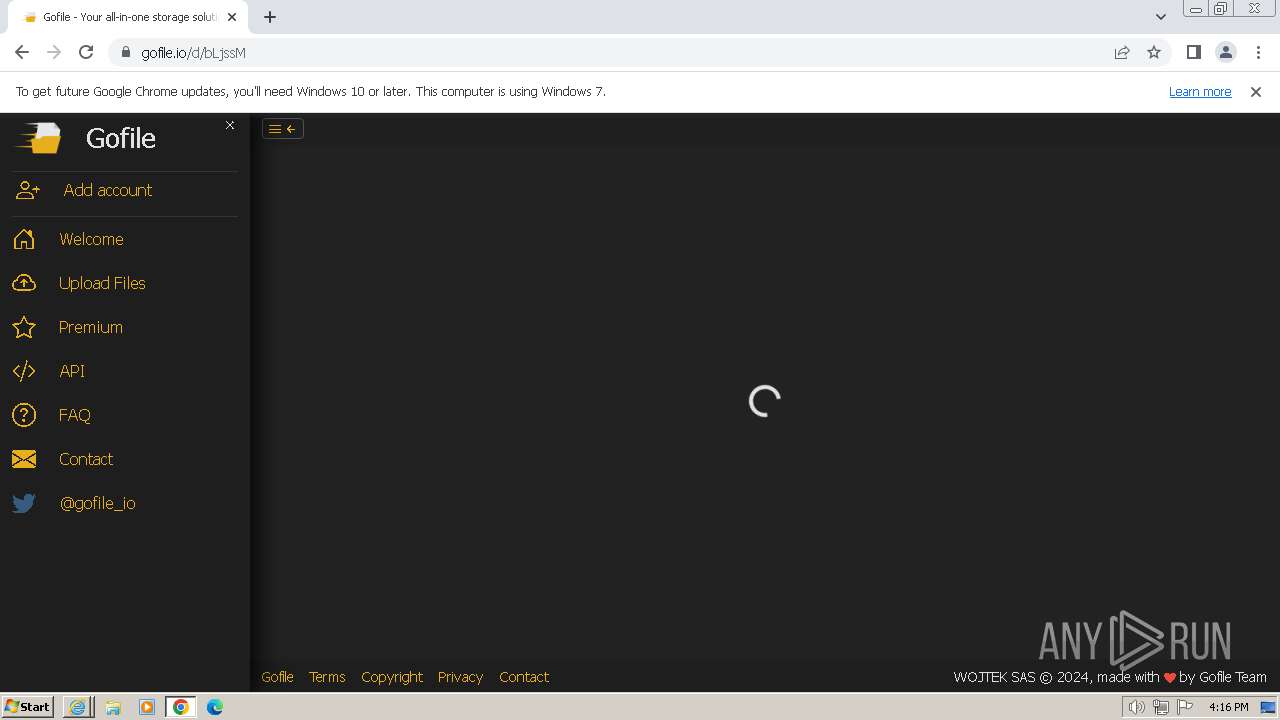1280x720 pixels.
Task: Toggle sidebar with hamburger arrow button
Action: click(283, 128)
